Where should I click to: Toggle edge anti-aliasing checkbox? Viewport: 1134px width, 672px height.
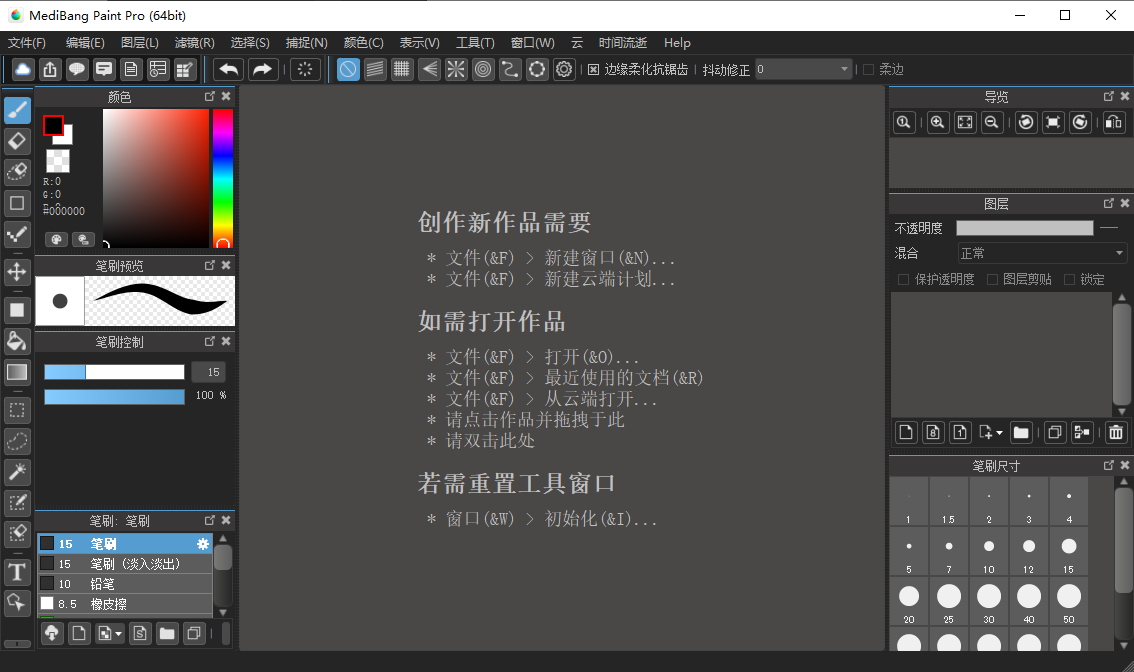pos(593,69)
